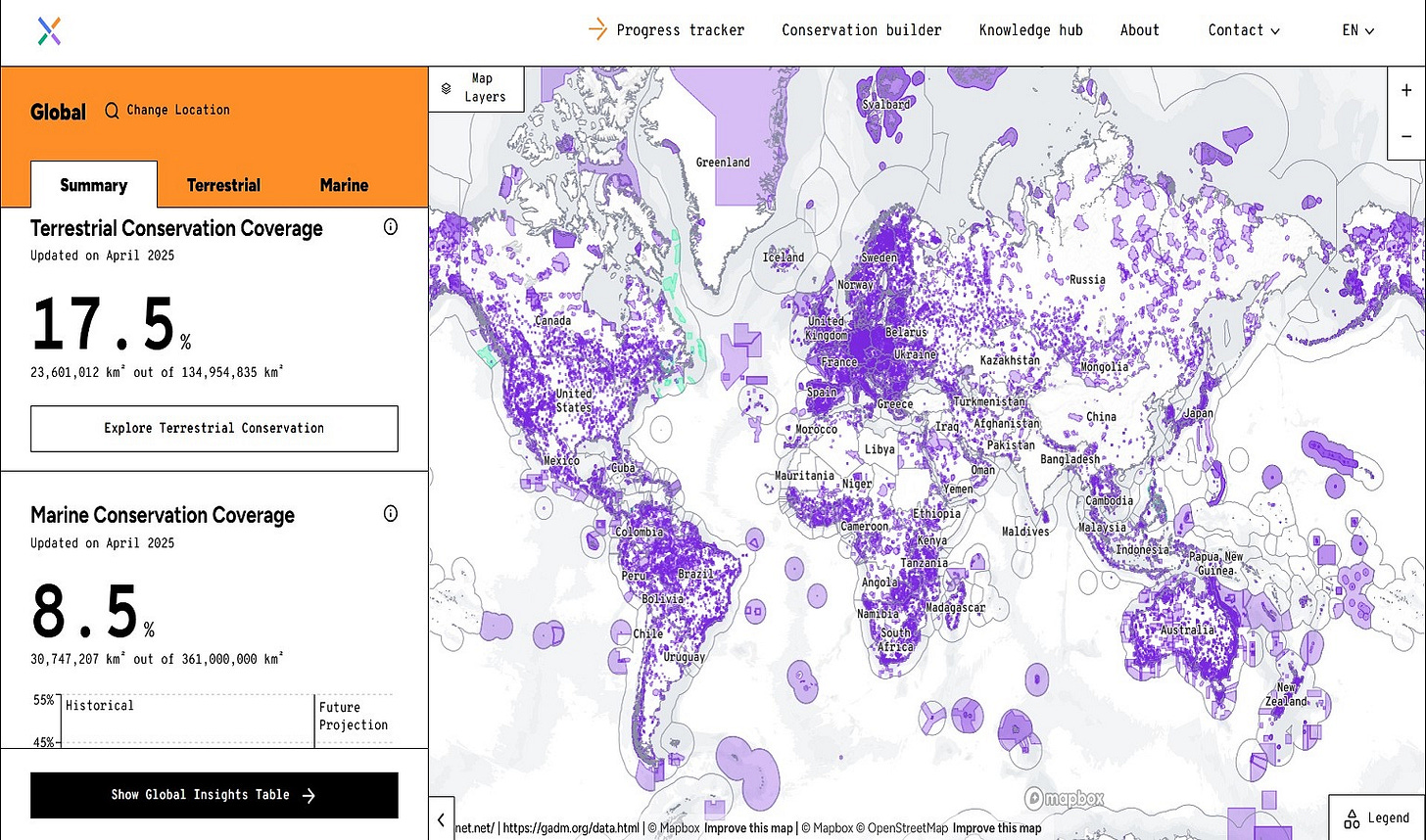This screenshot has width=1426, height=840.
Task: Click Explore Terrestrial Conservation
Action: [x=214, y=428]
